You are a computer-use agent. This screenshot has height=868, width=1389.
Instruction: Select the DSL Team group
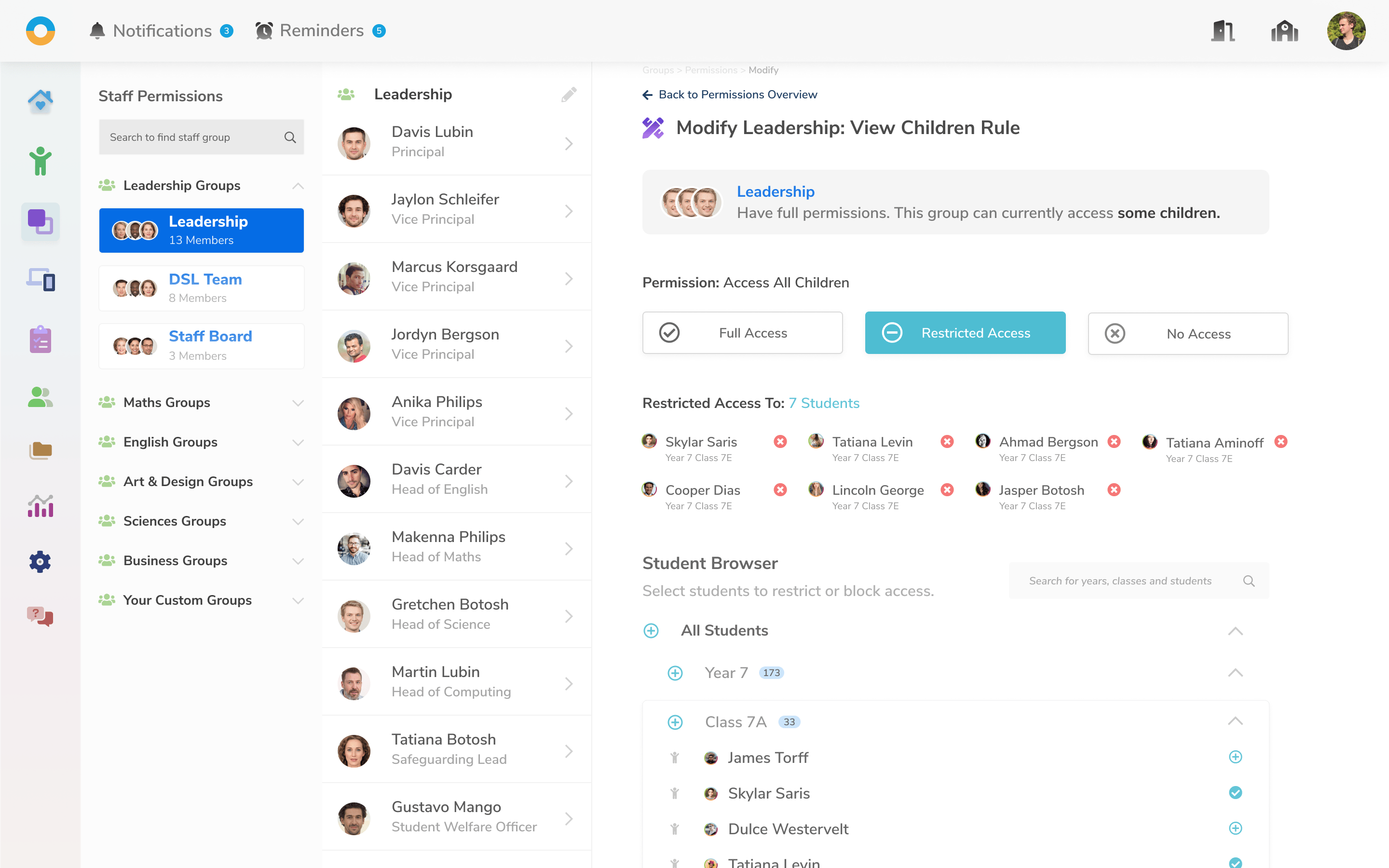point(201,288)
